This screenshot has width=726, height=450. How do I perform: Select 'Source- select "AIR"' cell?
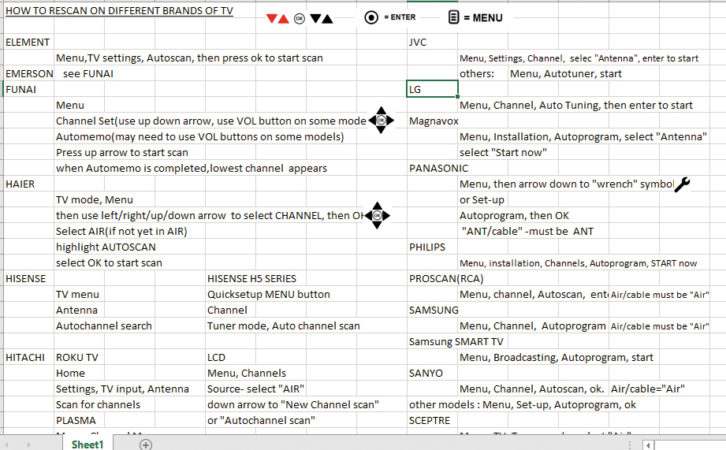pyautogui.click(x=256, y=389)
